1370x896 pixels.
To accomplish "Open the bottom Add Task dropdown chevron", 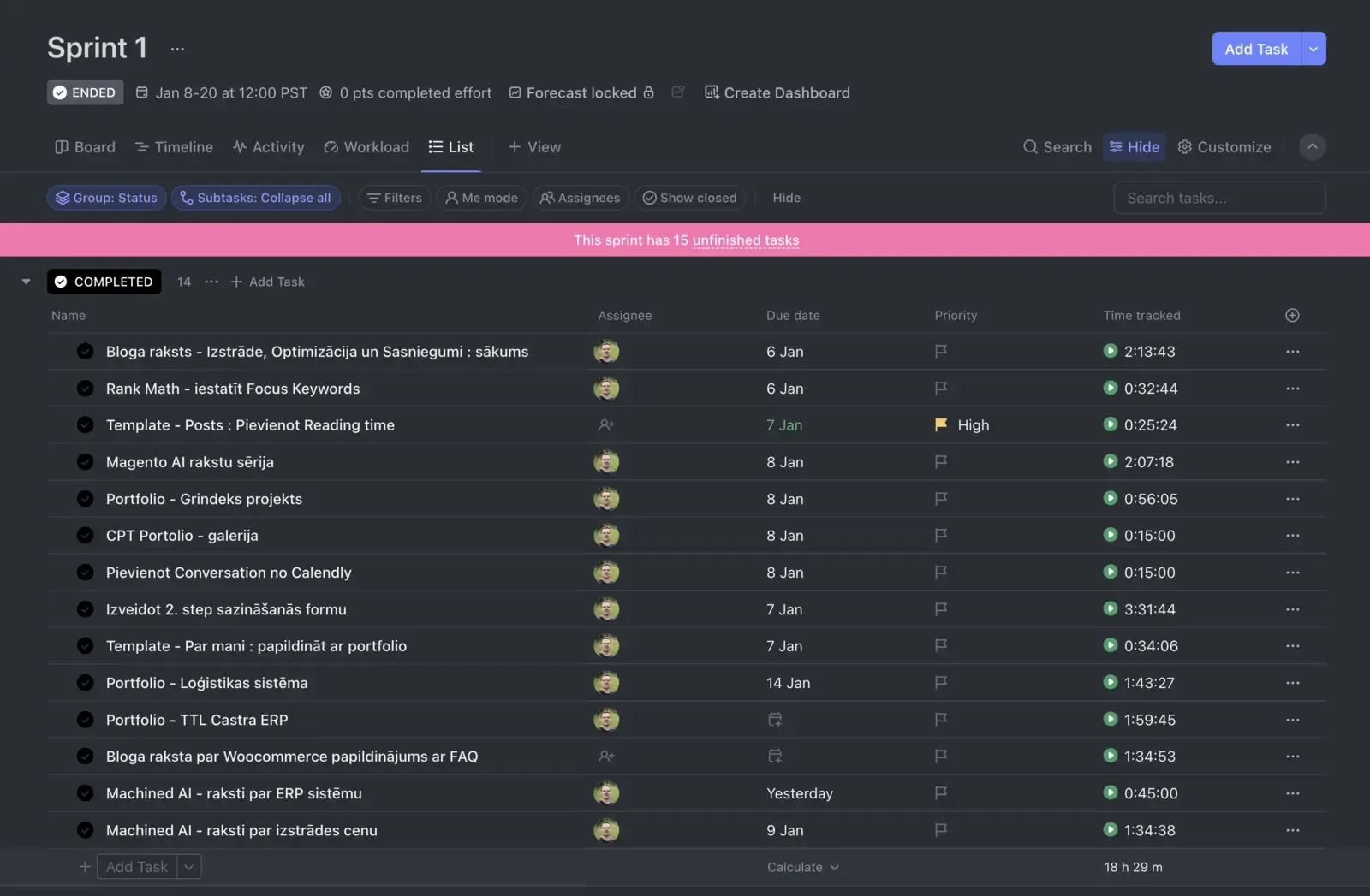I will [x=189, y=867].
